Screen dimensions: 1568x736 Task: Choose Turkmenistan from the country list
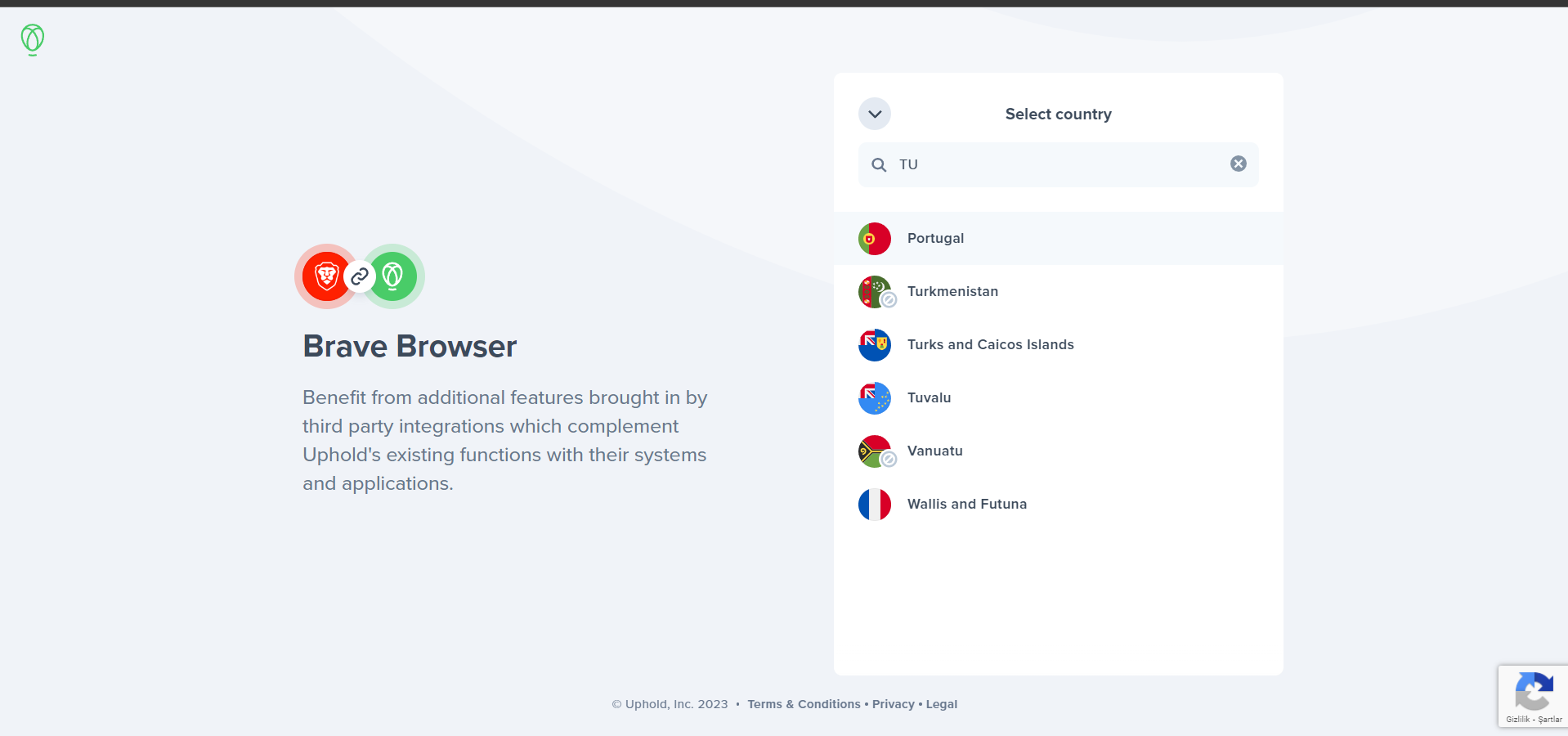1059,291
